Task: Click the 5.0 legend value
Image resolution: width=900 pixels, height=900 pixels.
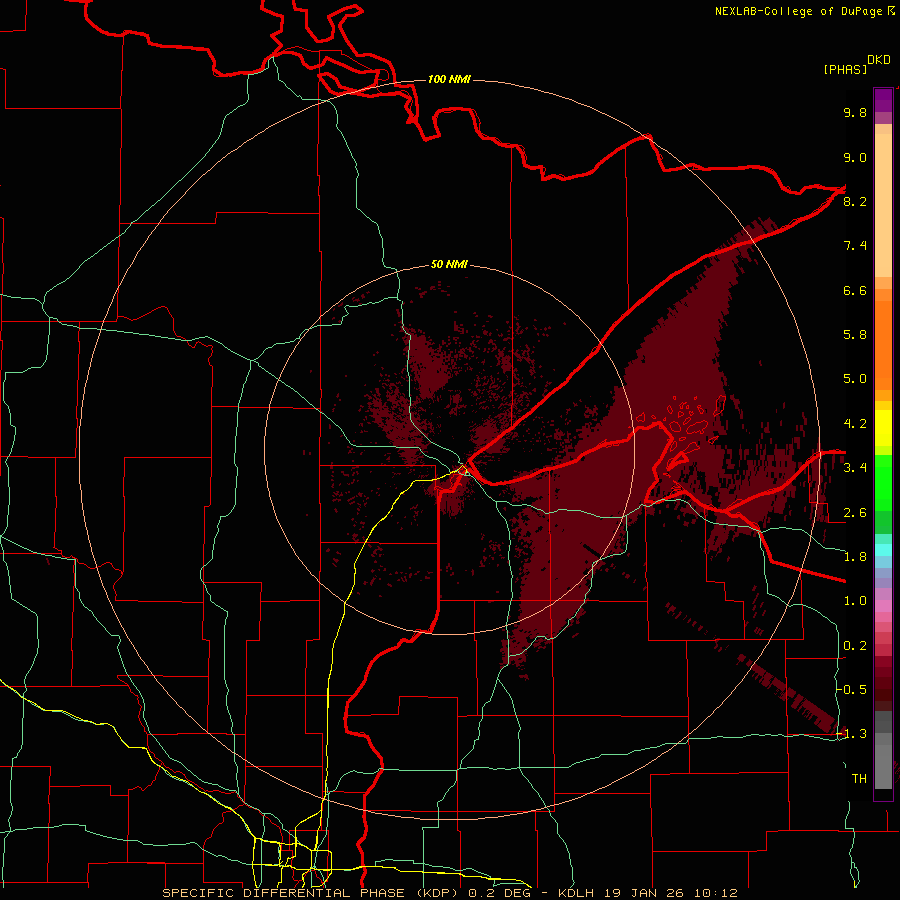Action: [x=855, y=379]
